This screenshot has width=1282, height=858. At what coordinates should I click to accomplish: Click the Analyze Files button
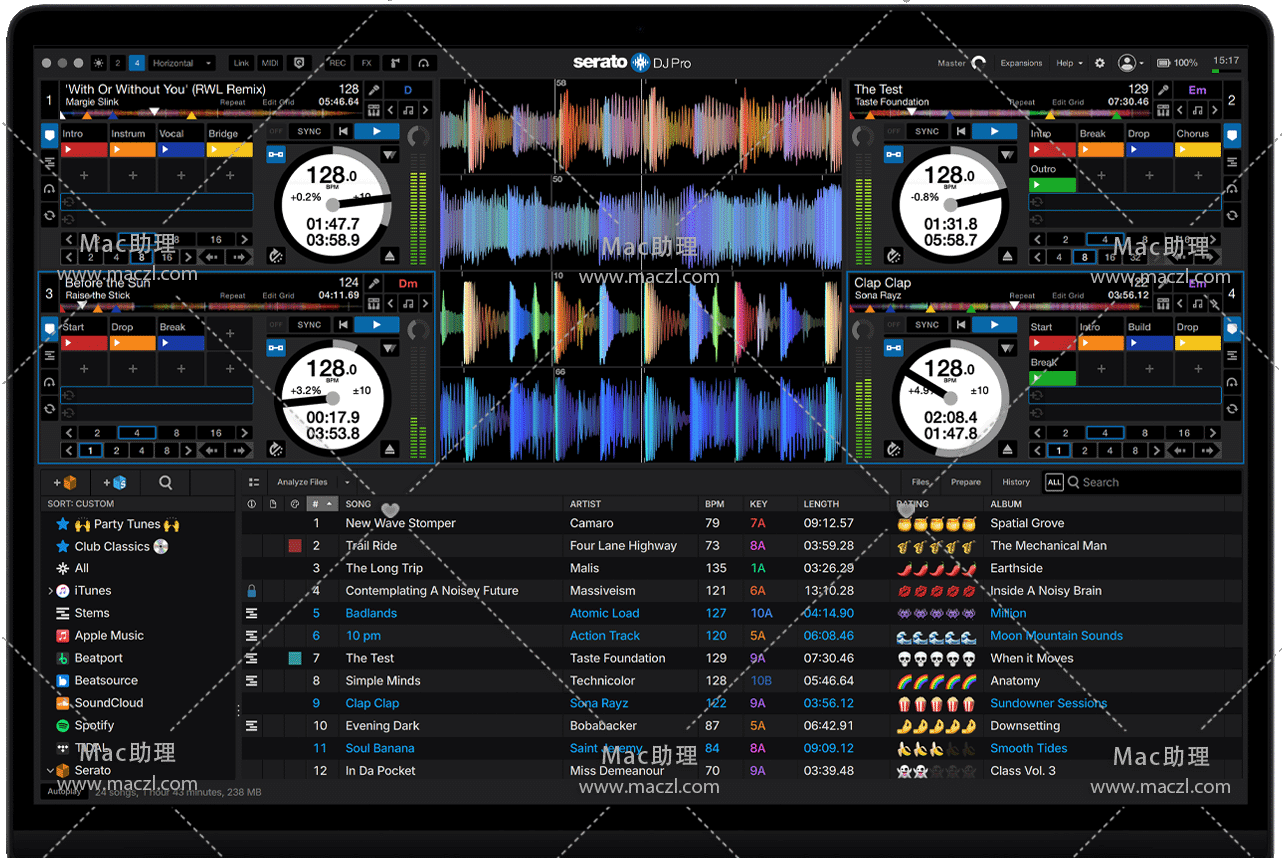pyautogui.click(x=303, y=482)
